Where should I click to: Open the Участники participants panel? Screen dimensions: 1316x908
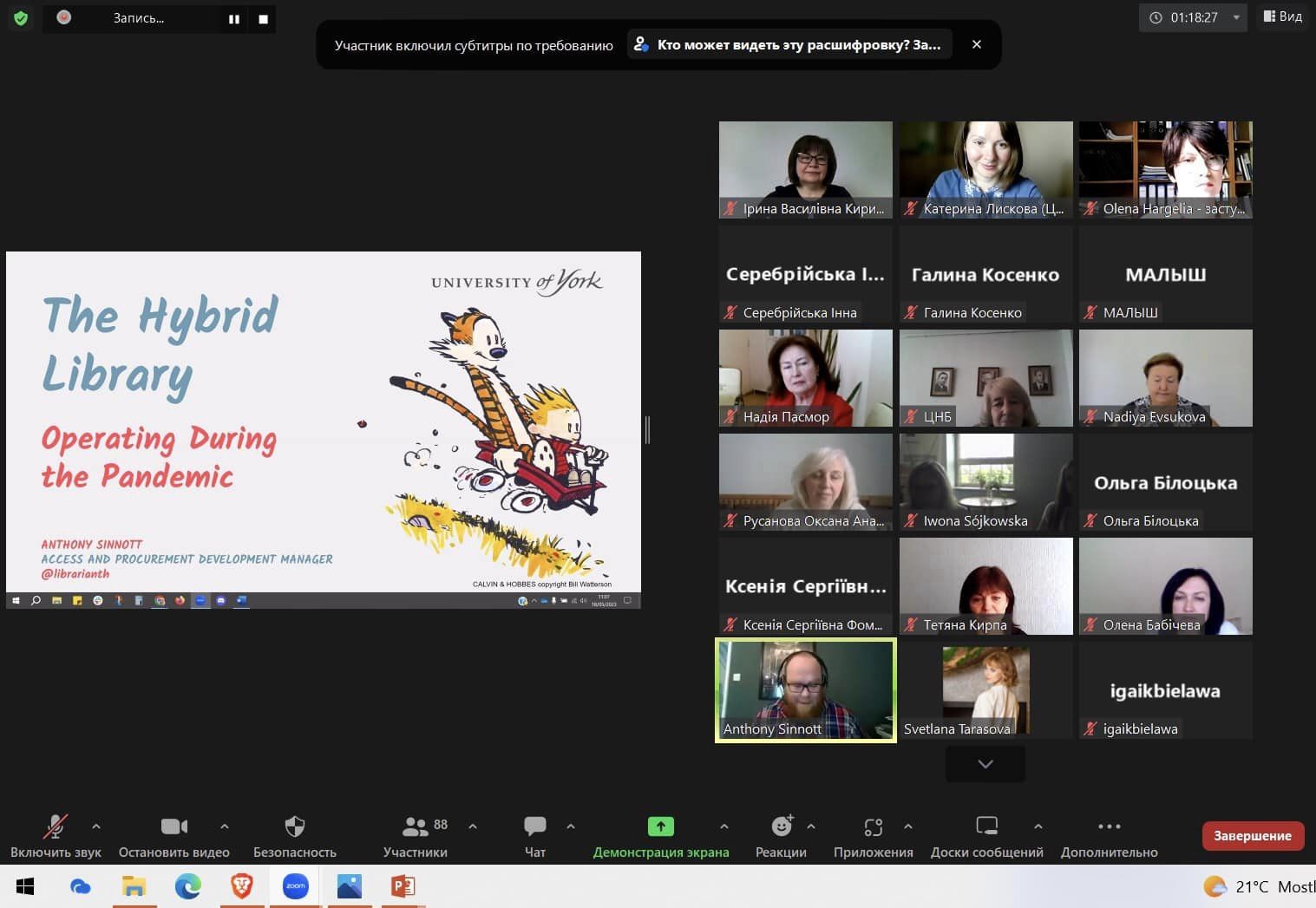(x=416, y=826)
